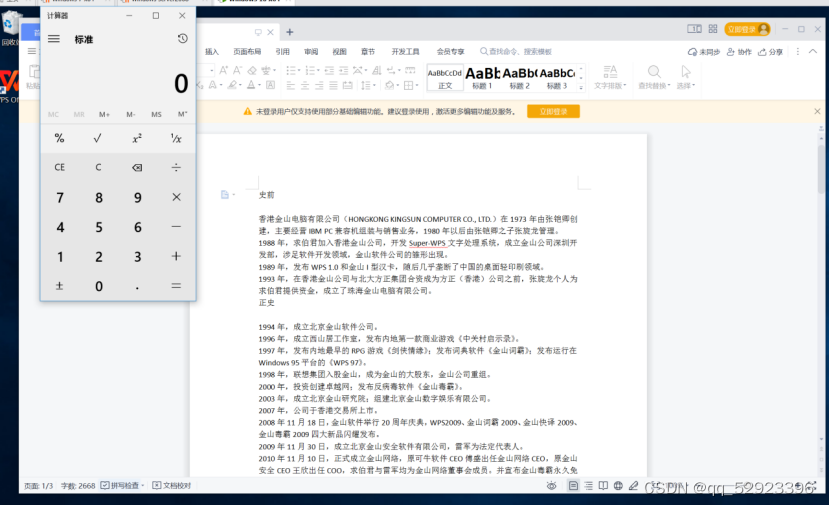Click the text highlight color icon
This screenshot has width=829, height=506.
coord(232,85)
